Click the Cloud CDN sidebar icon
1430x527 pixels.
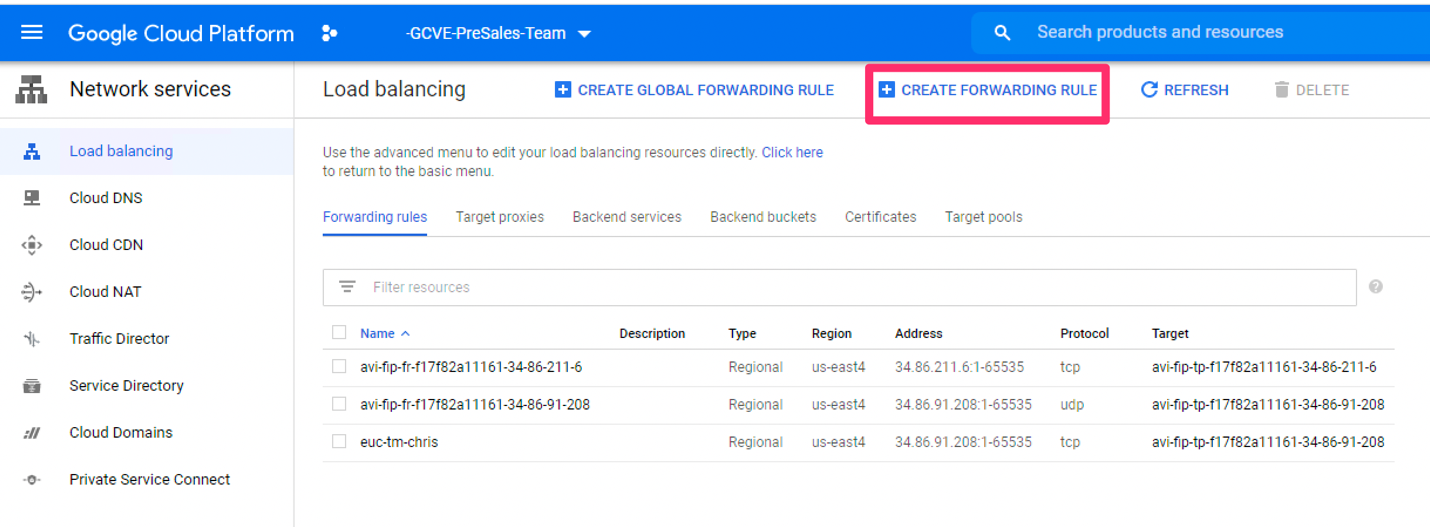pos(32,245)
